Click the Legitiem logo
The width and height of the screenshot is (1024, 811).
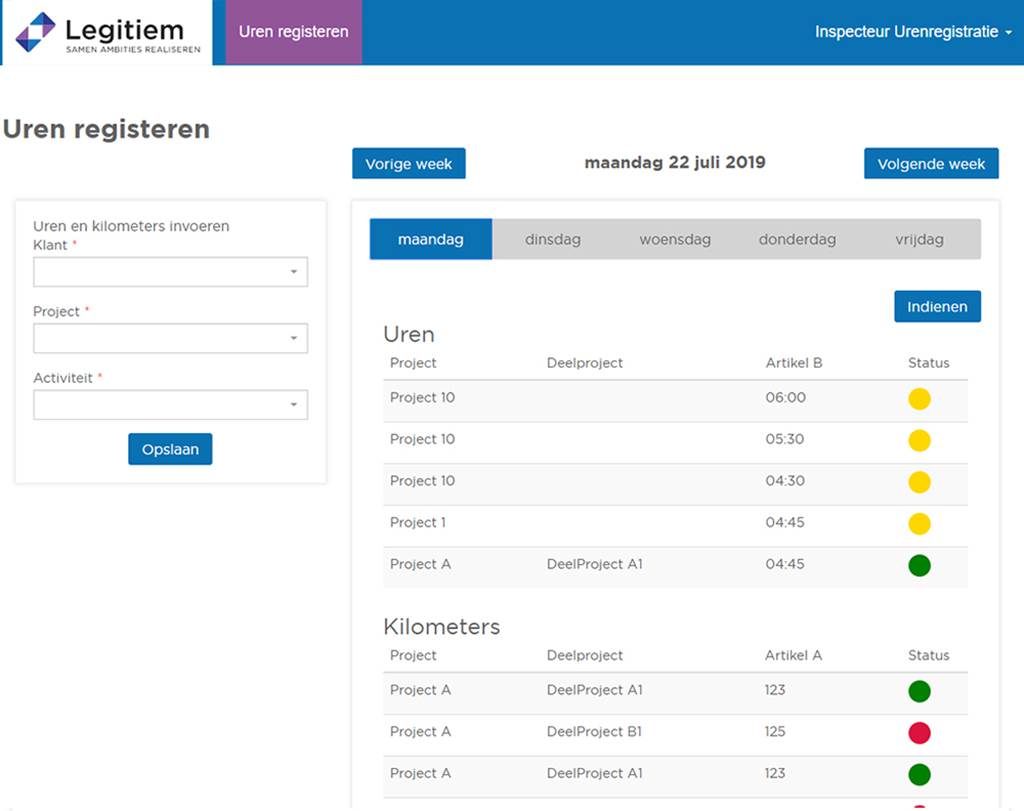click(x=107, y=32)
